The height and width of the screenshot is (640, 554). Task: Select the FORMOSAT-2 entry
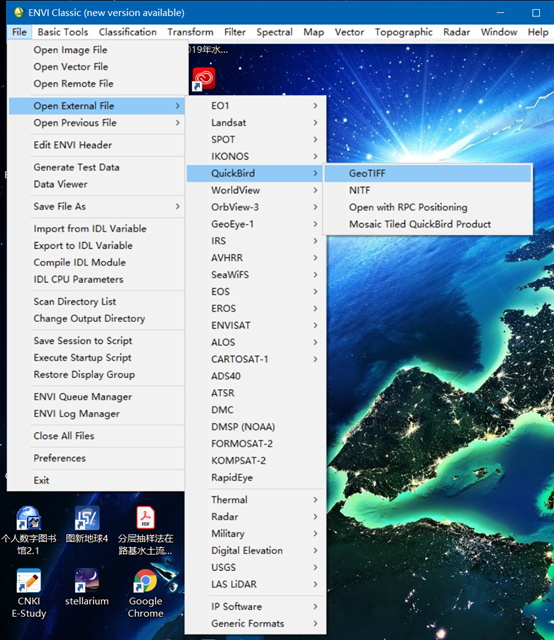point(256,444)
